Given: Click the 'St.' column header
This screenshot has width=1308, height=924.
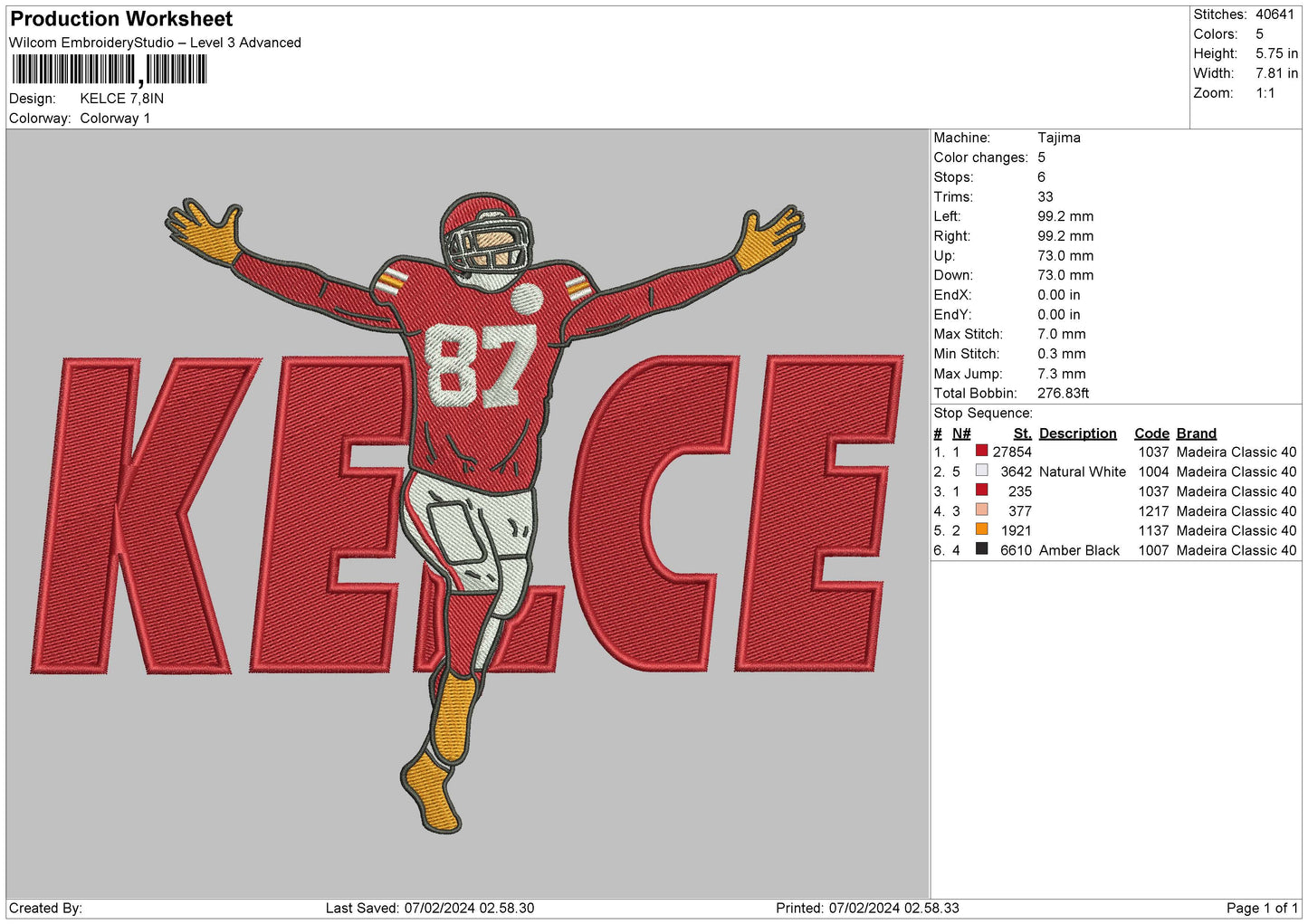Looking at the screenshot, I should [x=1023, y=433].
